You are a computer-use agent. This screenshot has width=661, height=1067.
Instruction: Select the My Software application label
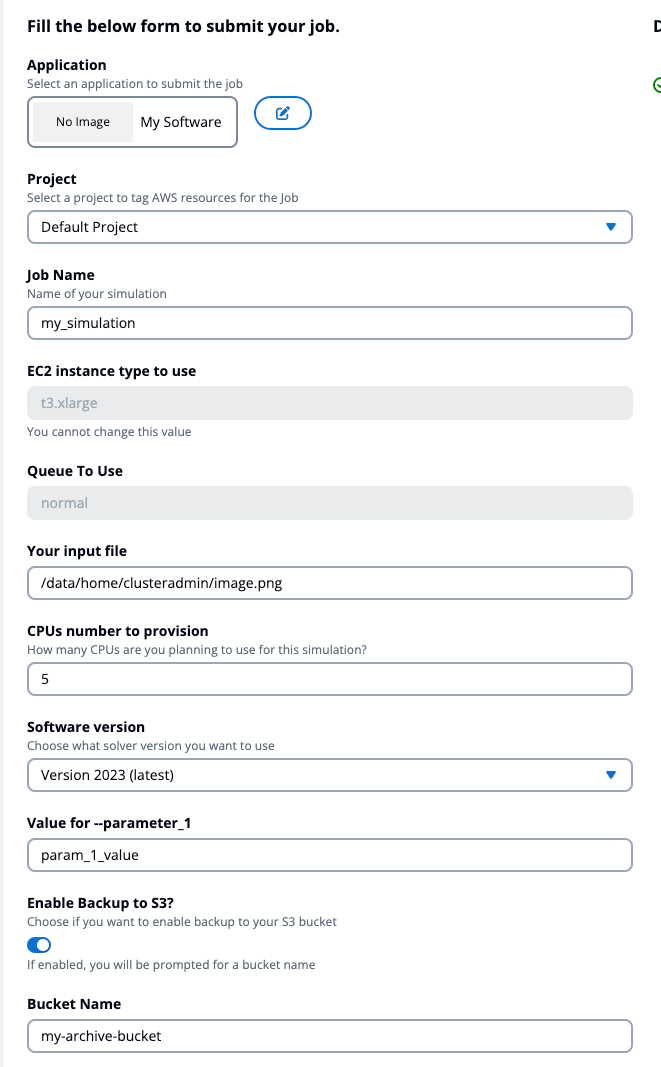click(180, 122)
